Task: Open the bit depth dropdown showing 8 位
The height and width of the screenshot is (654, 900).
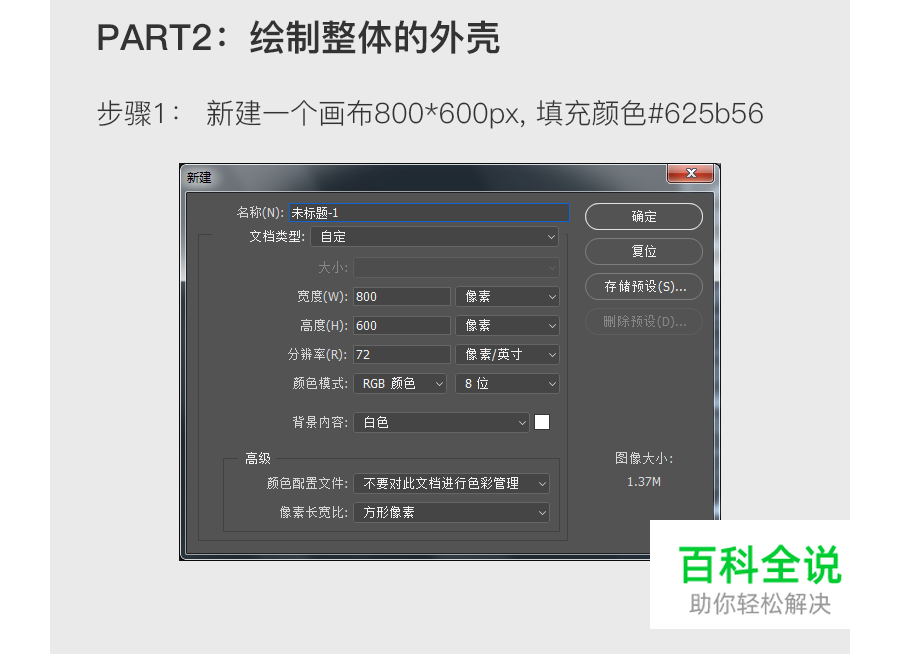Action: 507,383
